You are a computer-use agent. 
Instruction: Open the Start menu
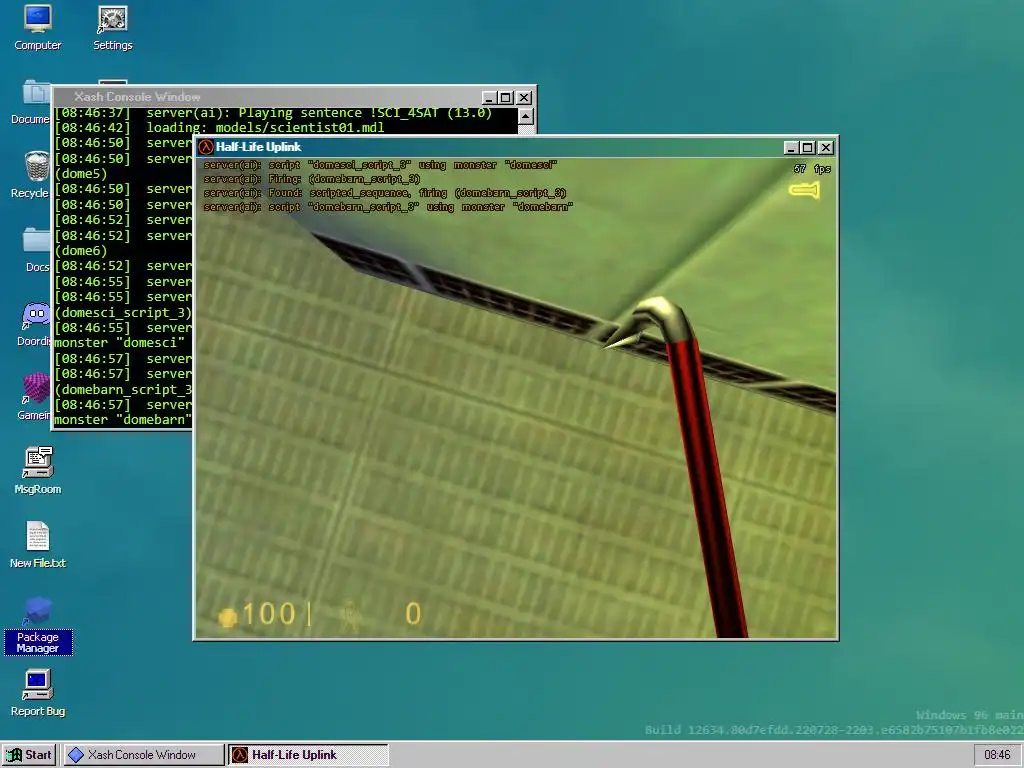click(29, 755)
